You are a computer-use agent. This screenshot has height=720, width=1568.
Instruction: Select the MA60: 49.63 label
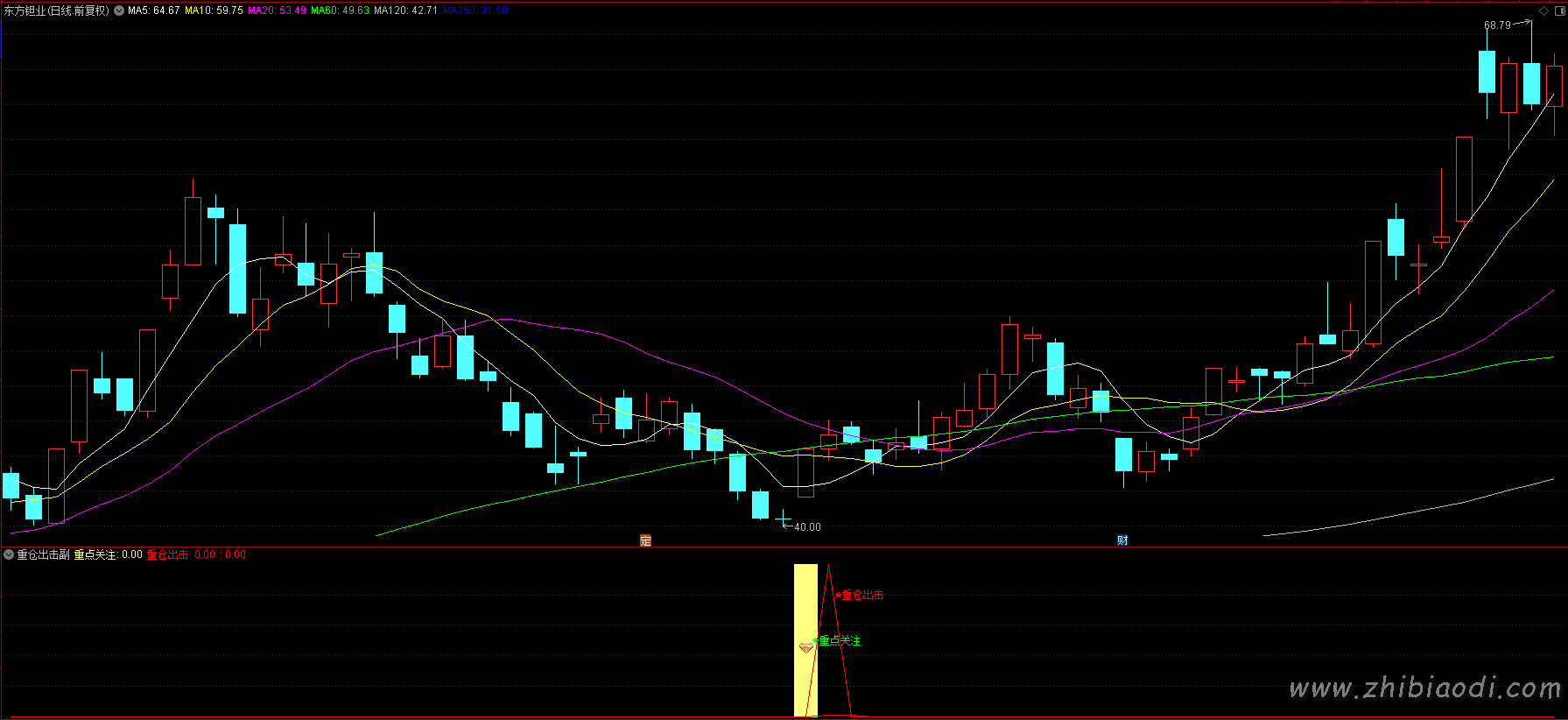click(x=341, y=11)
